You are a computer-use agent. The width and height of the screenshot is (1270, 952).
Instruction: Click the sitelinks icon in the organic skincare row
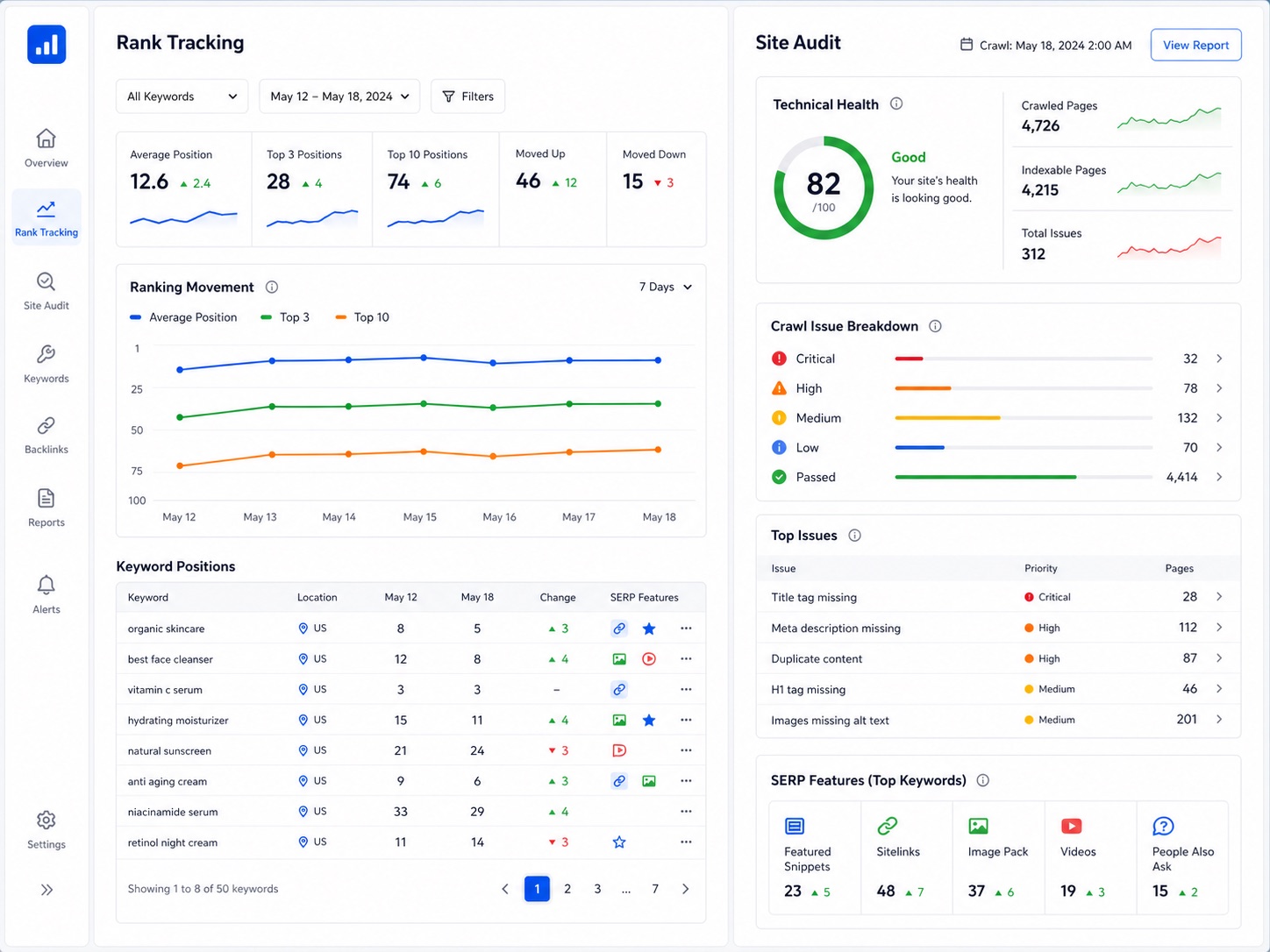[619, 629]
